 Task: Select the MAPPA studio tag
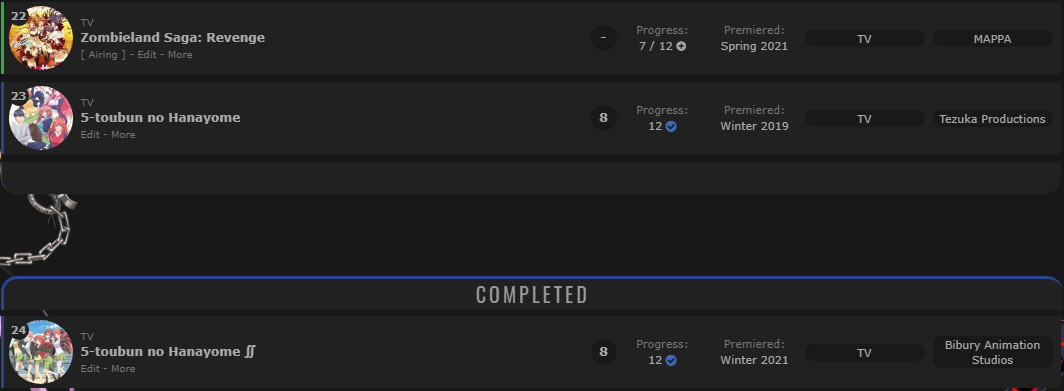[992, 39]
